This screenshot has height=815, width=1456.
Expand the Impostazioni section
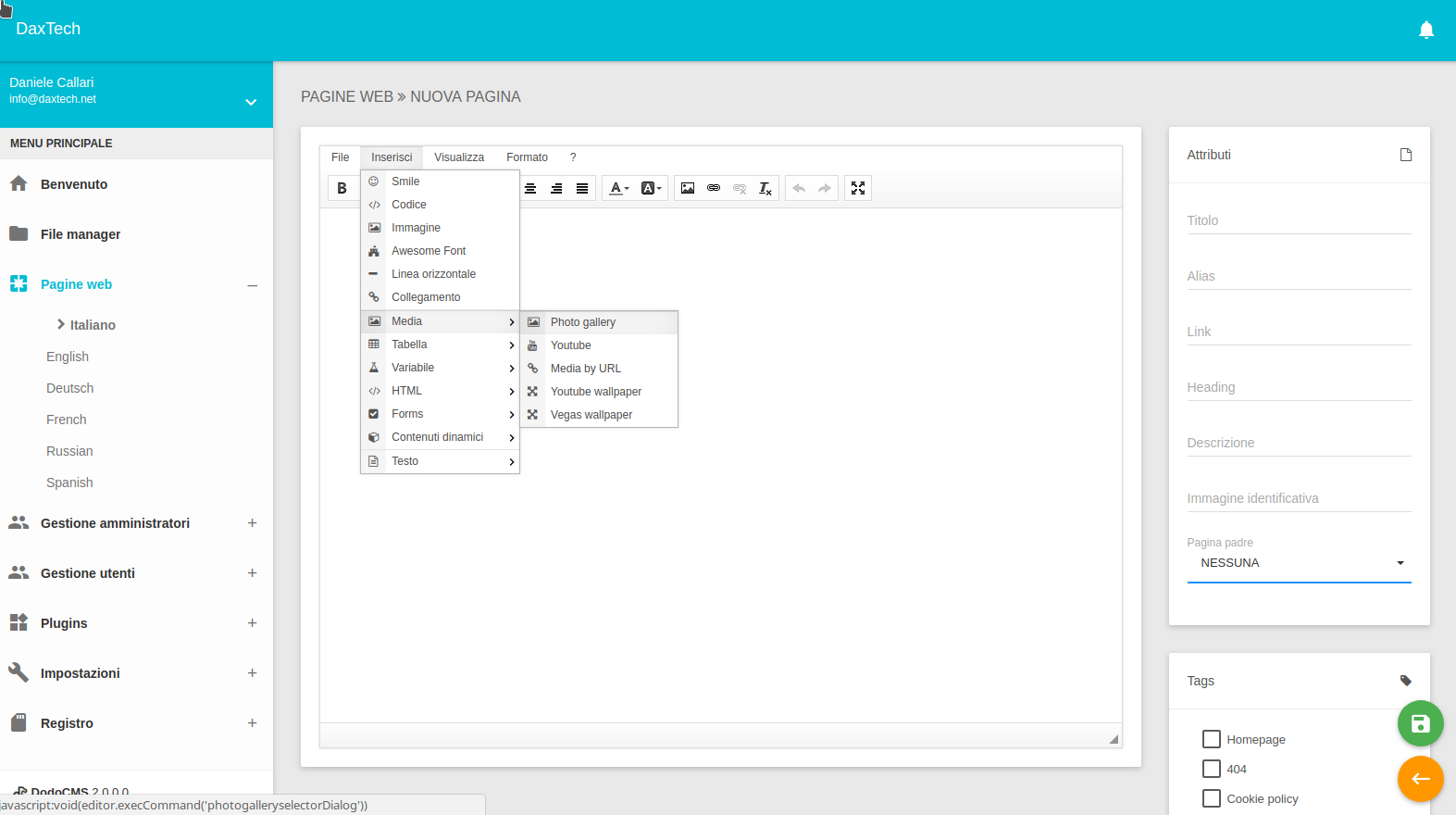tap(252, 673)
